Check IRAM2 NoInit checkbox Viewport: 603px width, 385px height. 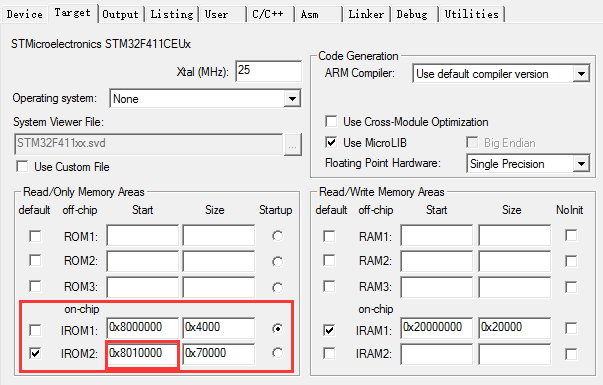[x=571, y=354]
